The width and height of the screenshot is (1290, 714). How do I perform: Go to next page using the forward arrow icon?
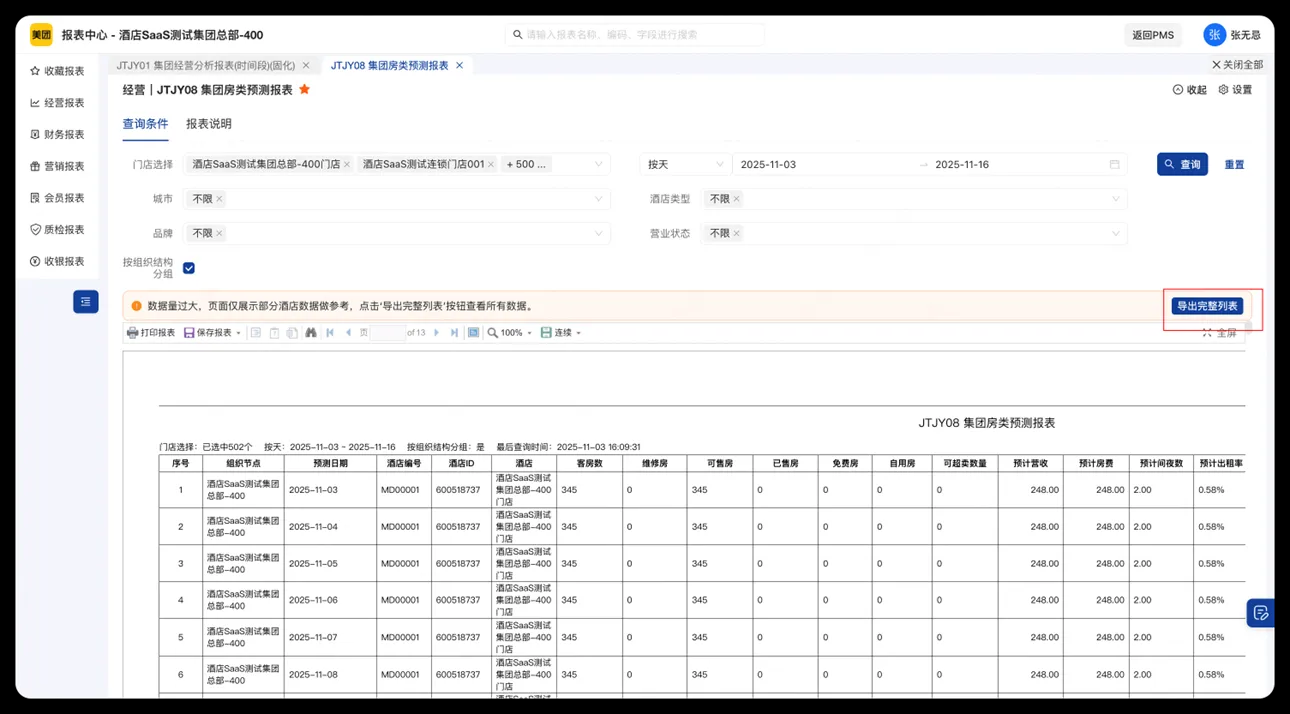pyautogui.click(x=437, y=332)
